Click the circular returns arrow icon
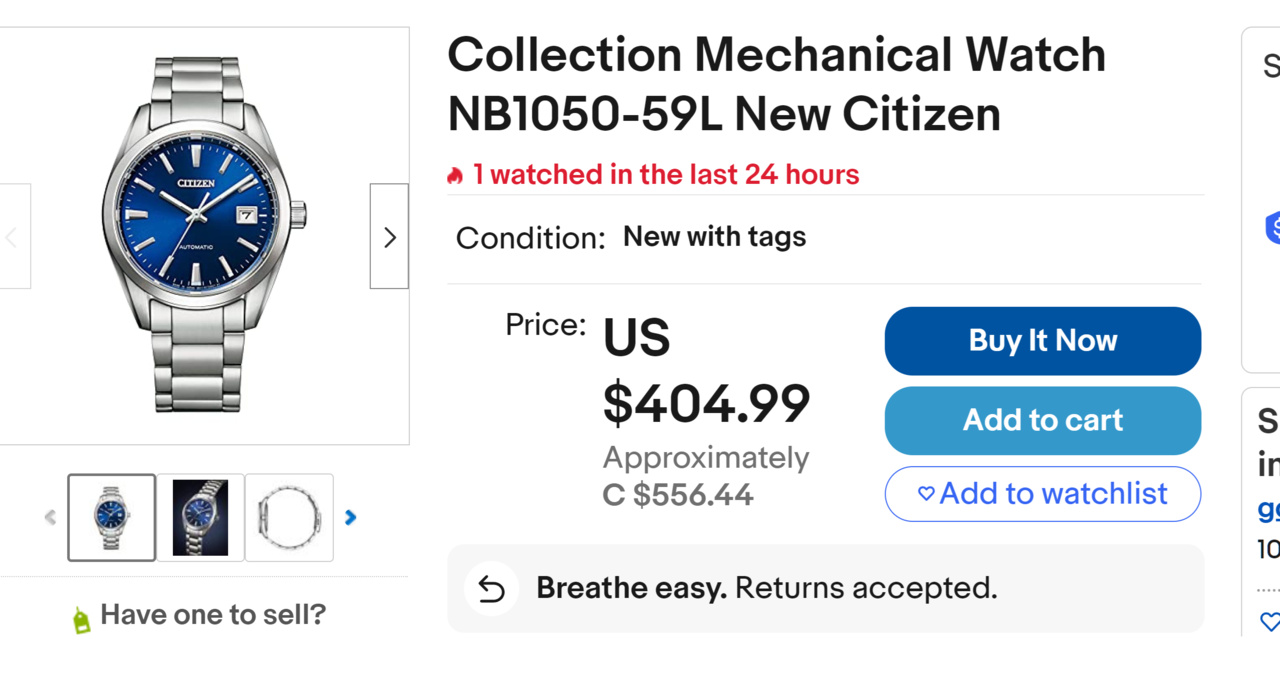The image size is (1280, 675). 491,589
